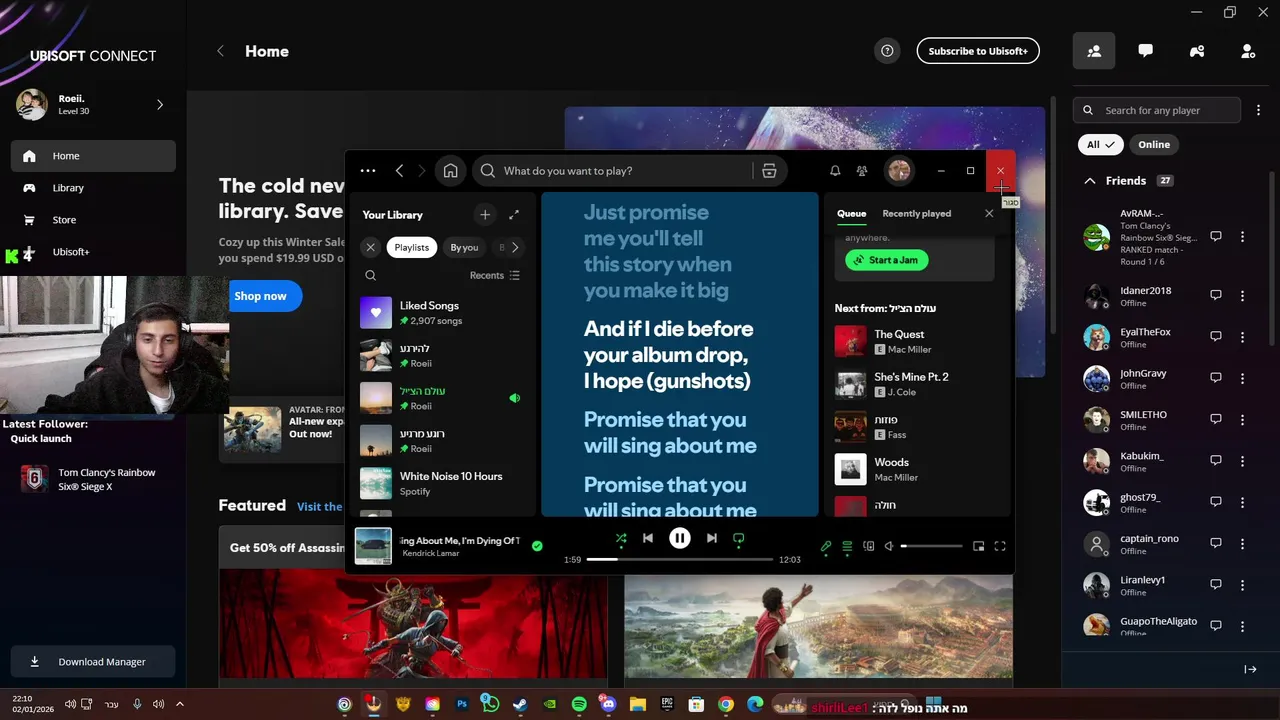Open options menu for captain_rono
Screen dimensions: 1280x720
[1243, 543]
